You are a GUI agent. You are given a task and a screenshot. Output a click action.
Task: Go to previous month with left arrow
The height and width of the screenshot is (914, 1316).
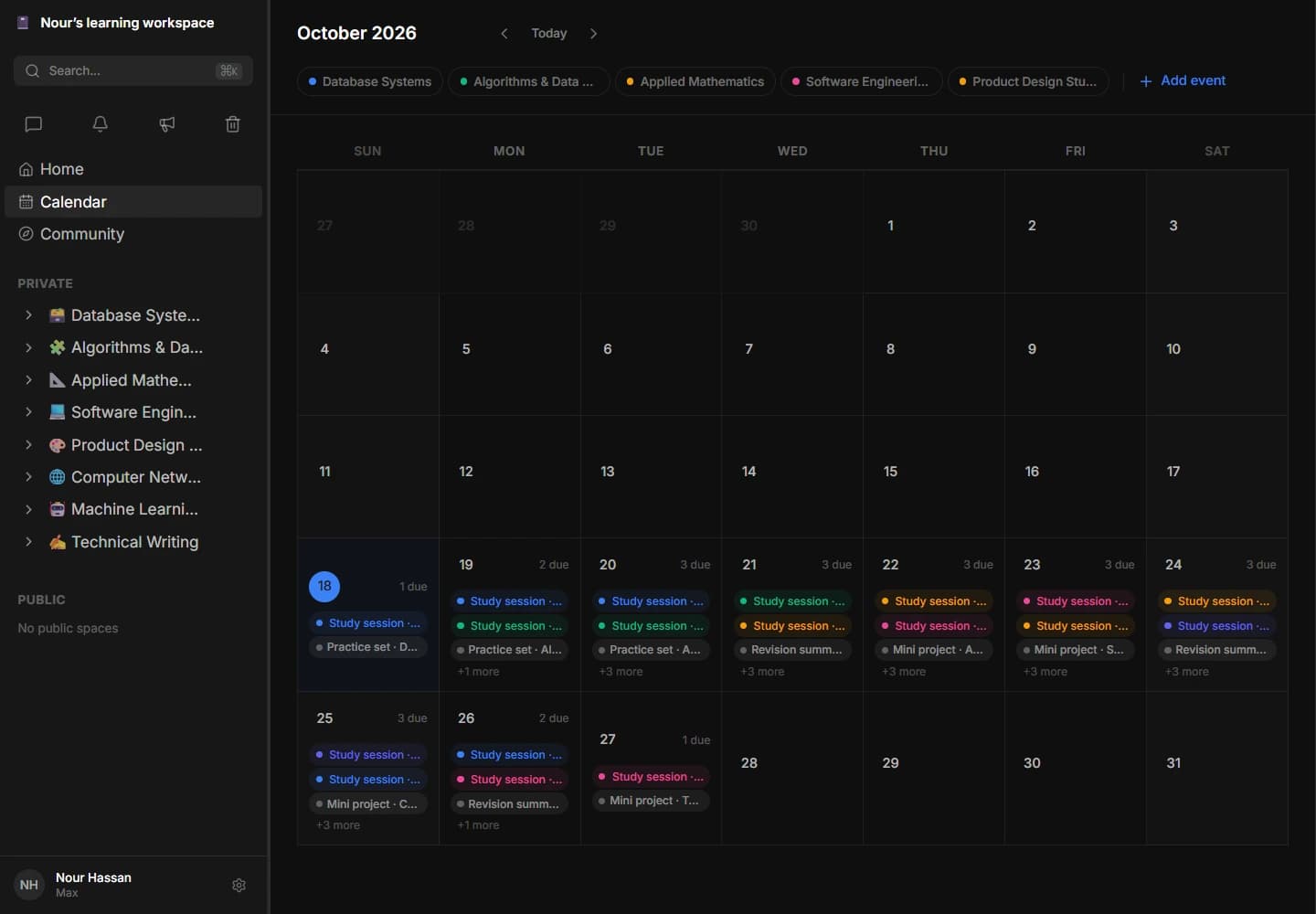504,34
